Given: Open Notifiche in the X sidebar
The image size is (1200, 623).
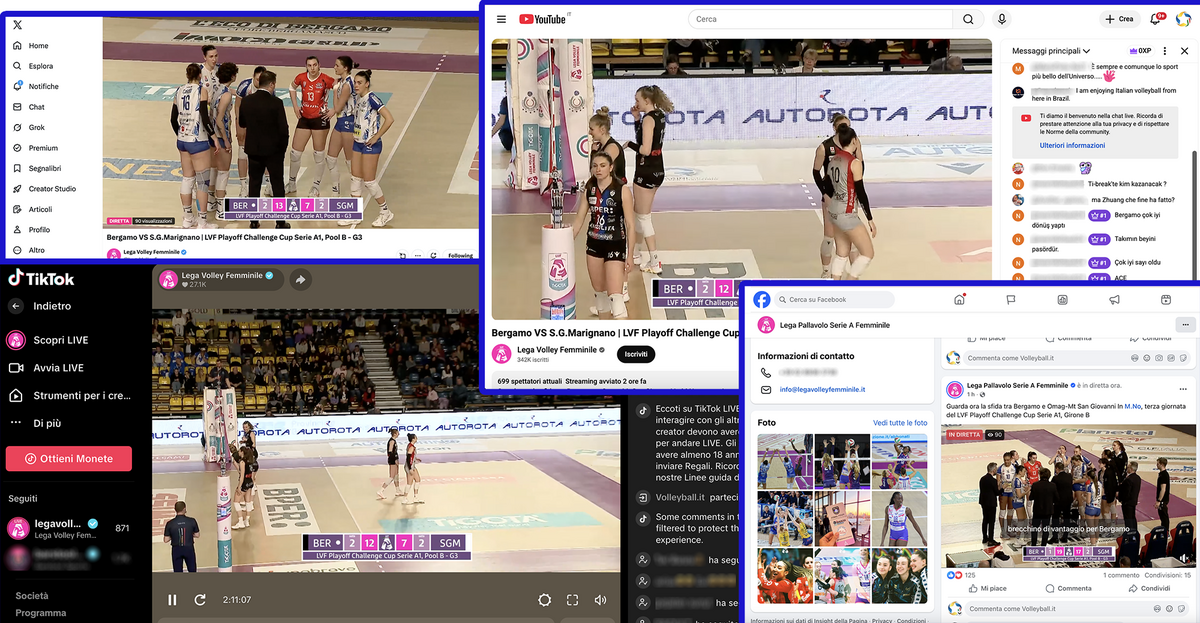Looking at the screenshot, I should [x=34, y=86].
